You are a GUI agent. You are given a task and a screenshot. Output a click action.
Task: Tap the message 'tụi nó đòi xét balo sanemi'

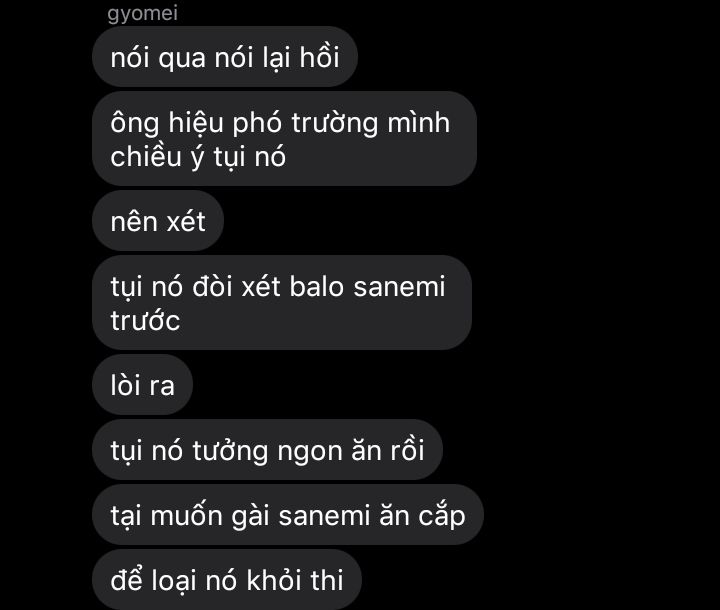(282, 303)
